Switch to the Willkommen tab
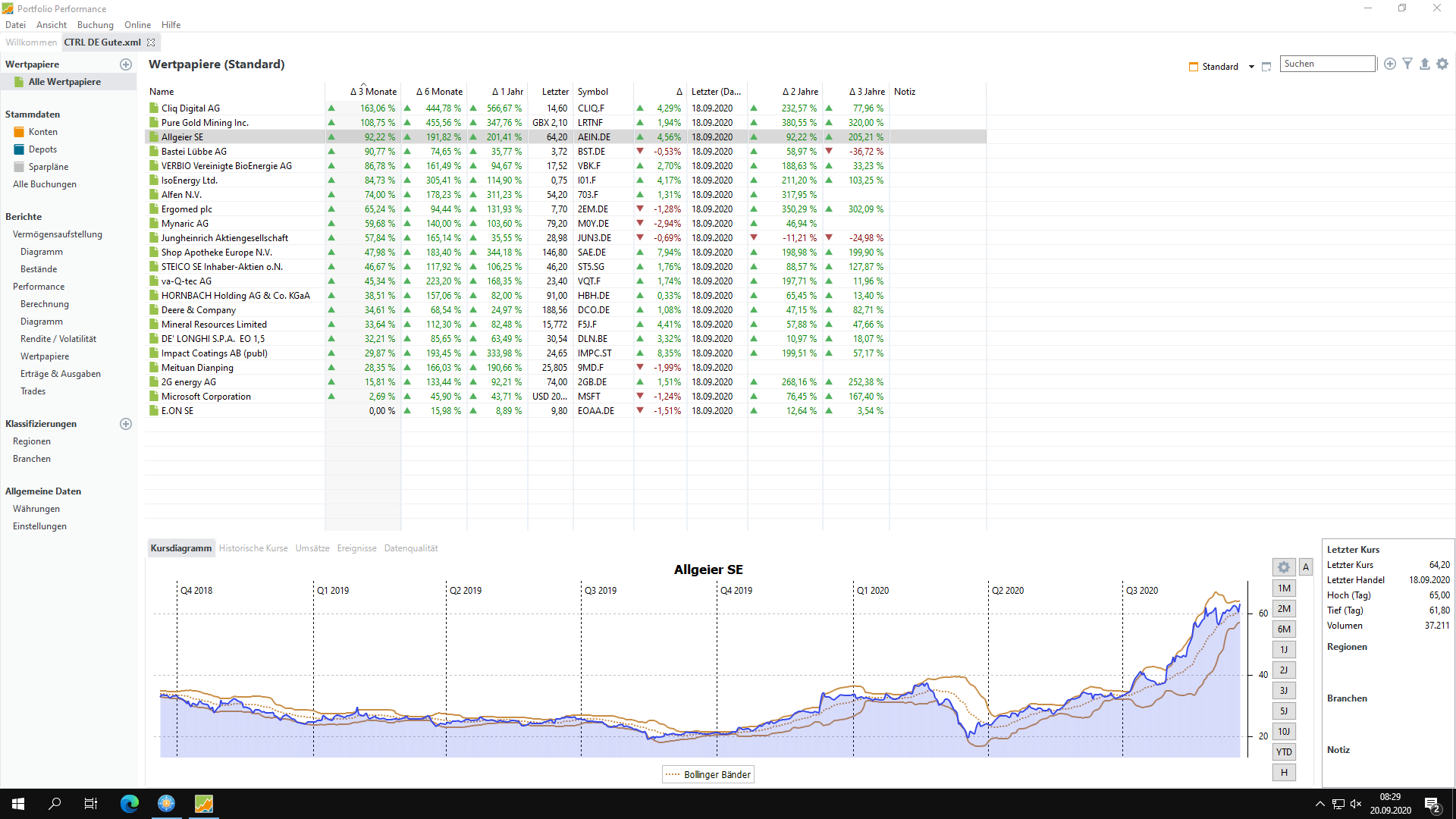The image size is (1456, 819). pos(31,42)
